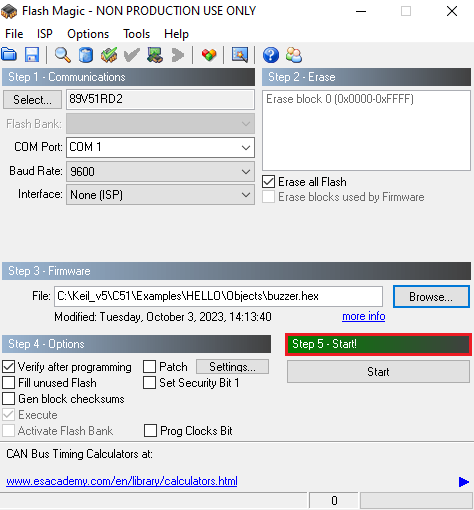The width and height of the screenshot is (474, 510).
Task: Close the Flash Magic window
Action: (452, 11)
